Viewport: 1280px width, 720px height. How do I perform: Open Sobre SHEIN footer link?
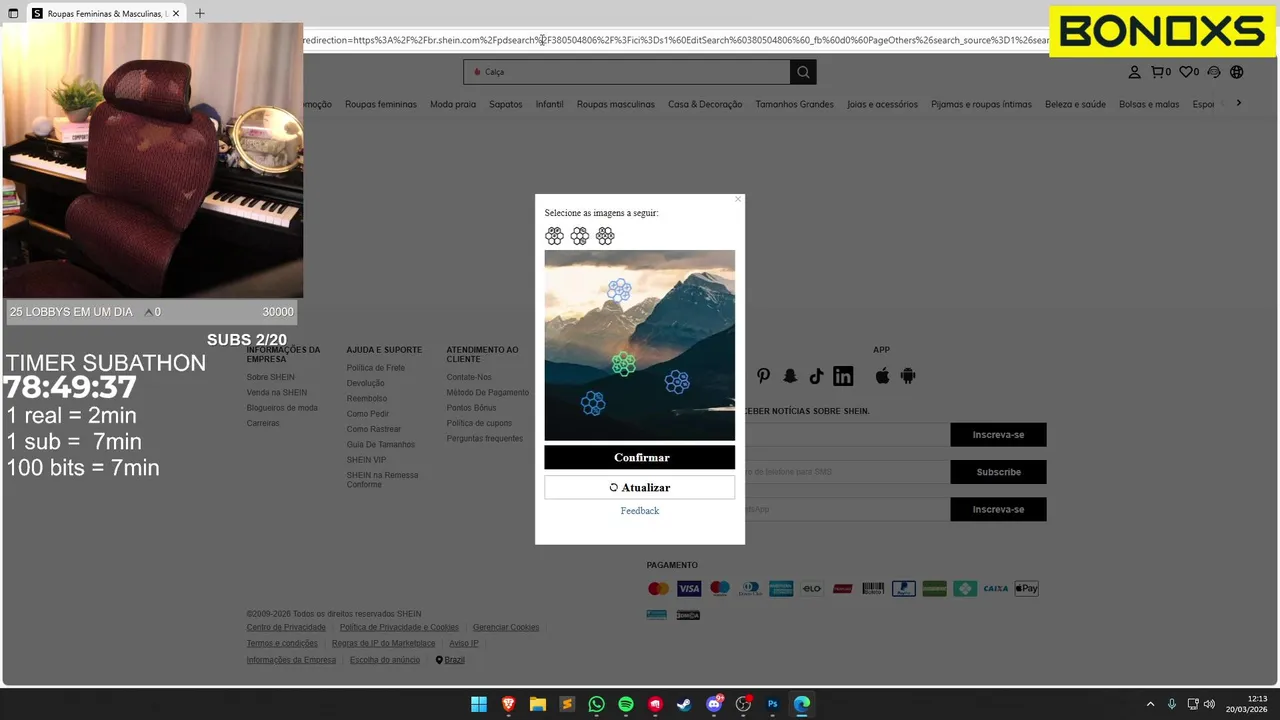[x=270, y=377]
